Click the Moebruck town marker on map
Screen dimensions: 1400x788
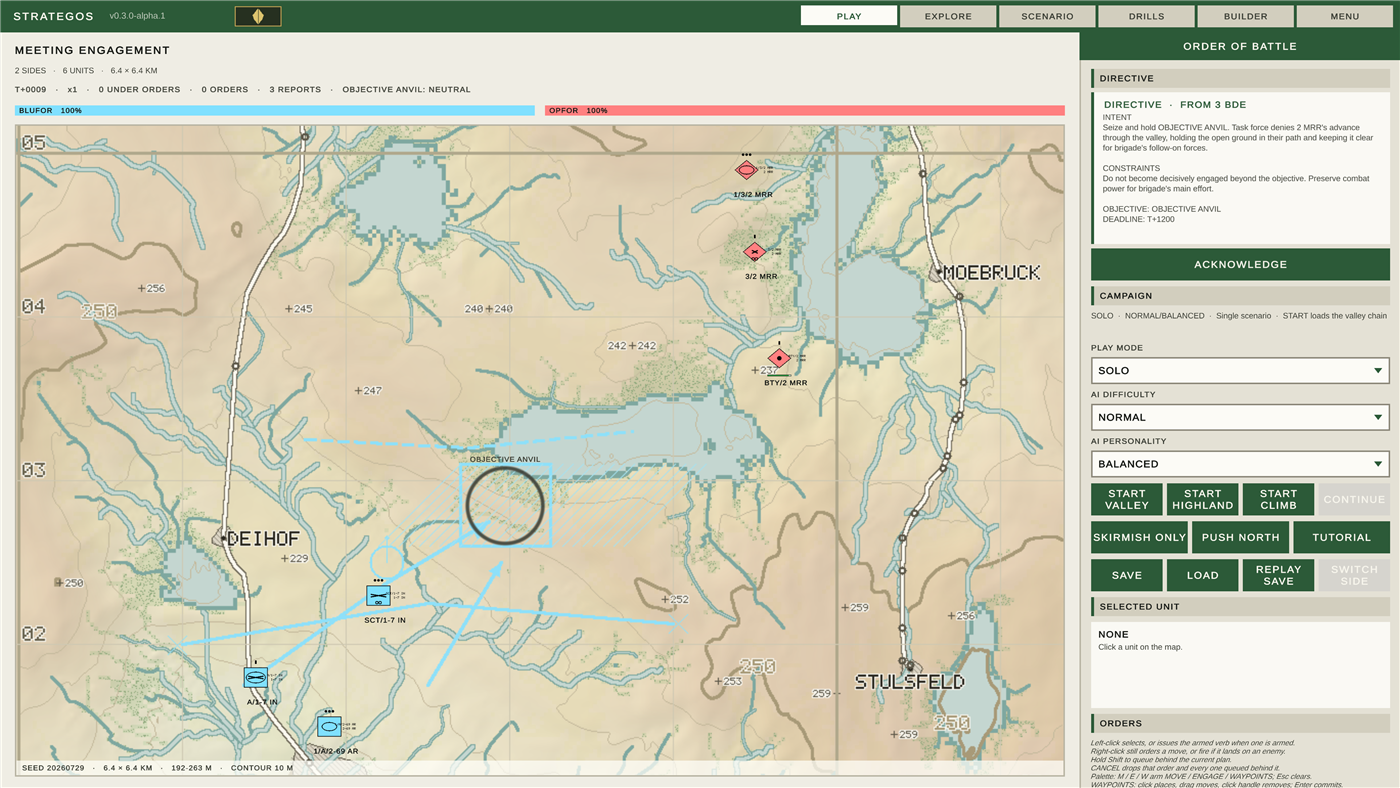click(937, 273)
